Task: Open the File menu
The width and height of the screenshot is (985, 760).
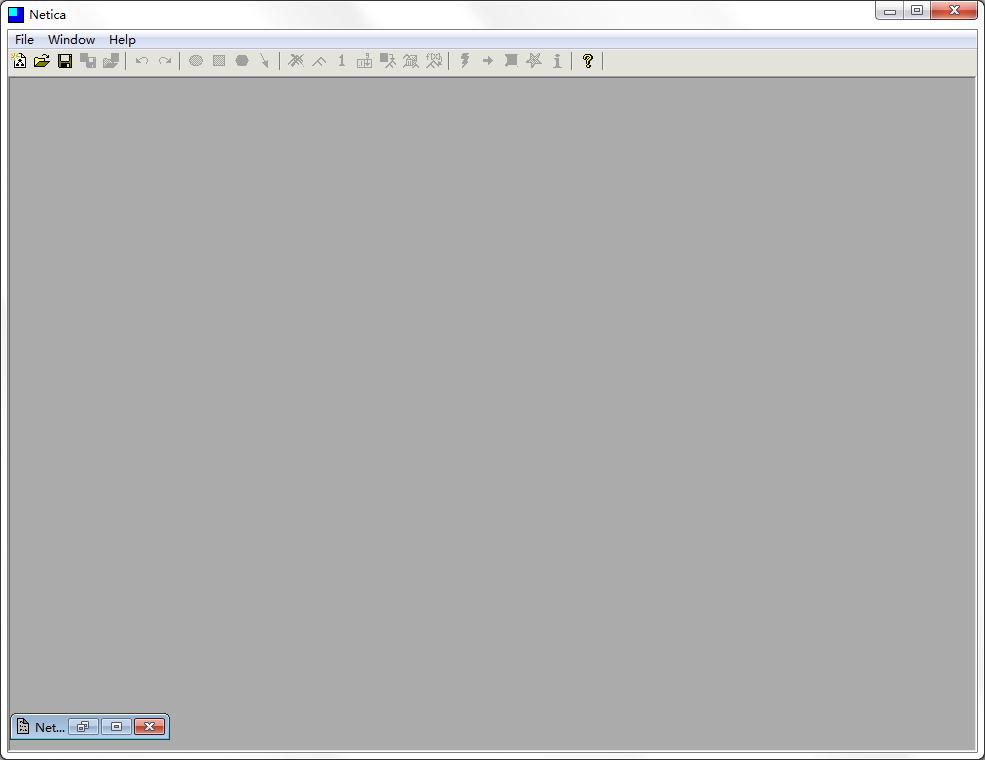Action: pos(24,40)
